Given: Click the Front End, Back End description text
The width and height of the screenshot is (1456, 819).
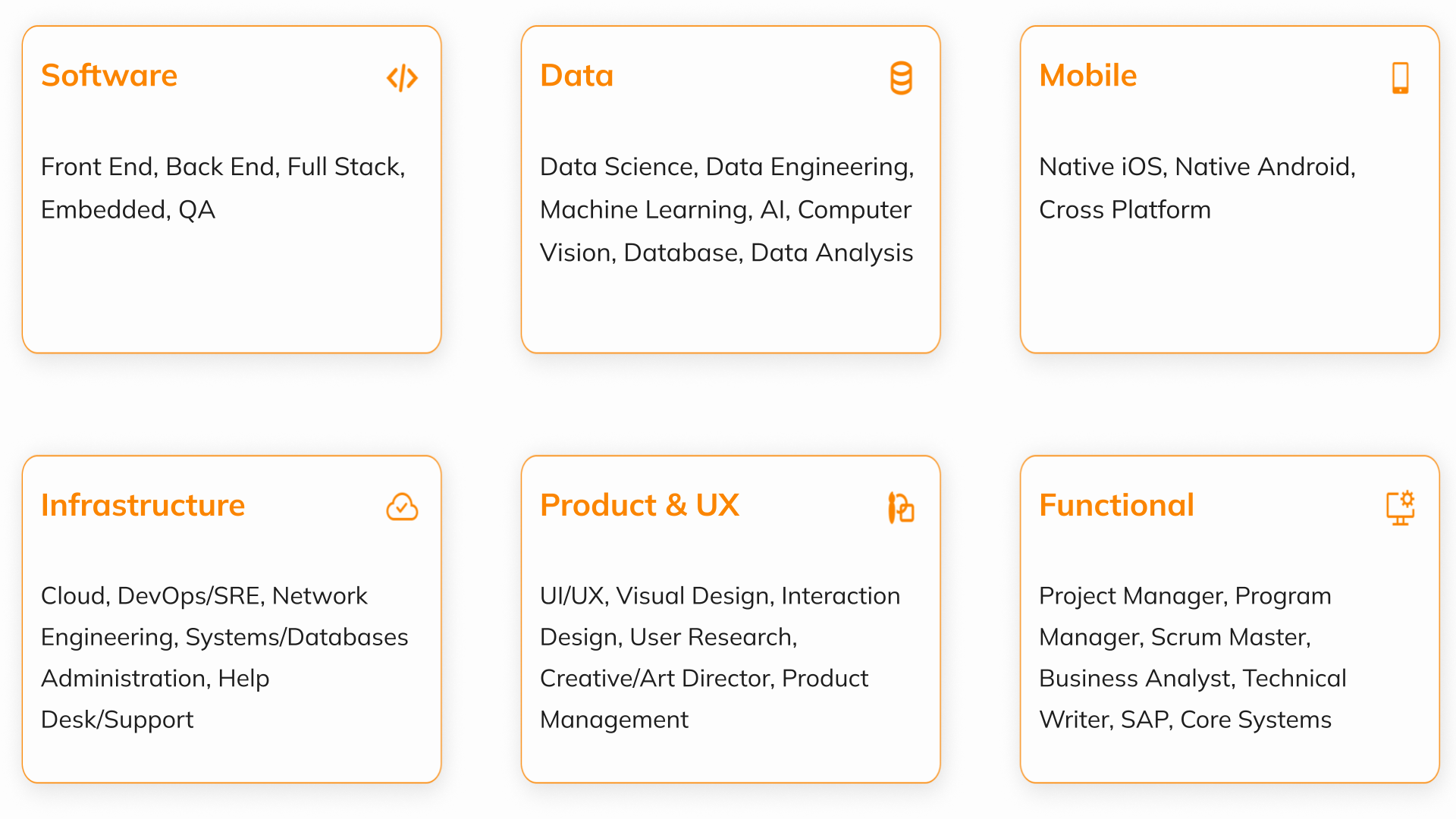Looking at the screenshot, I should [223, 188].
